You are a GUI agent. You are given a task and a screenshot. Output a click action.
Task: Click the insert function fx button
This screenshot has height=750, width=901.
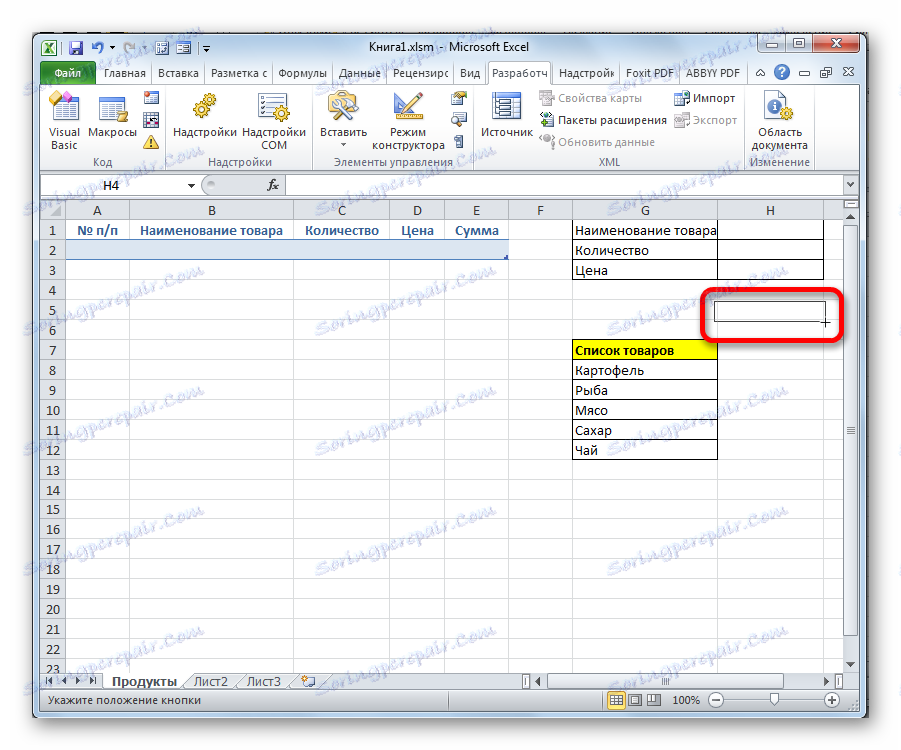(x=272, y=185)
